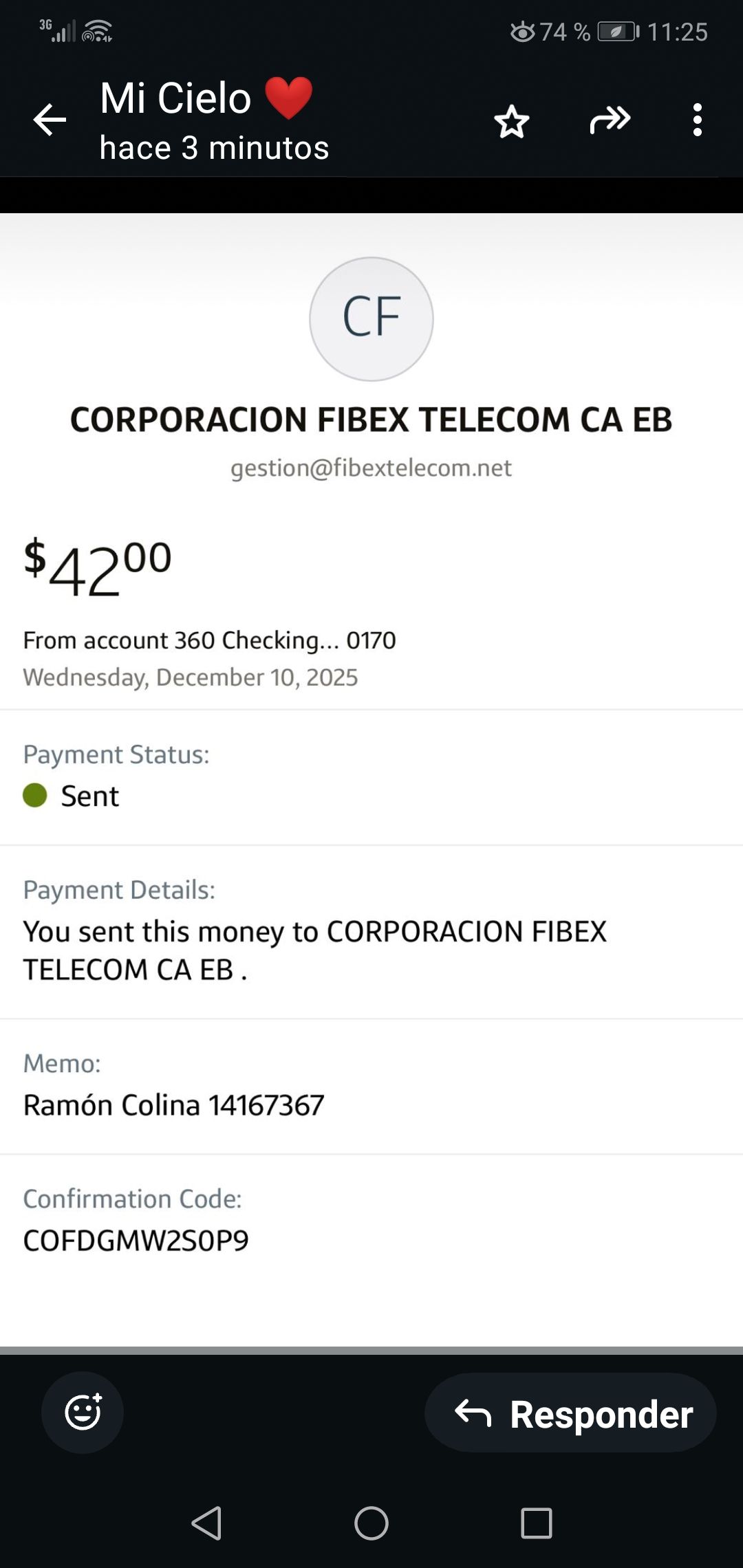The height and width of the screenshot is (1568, 743).
Task: Tap the back arrow icon
Action: 50,120
